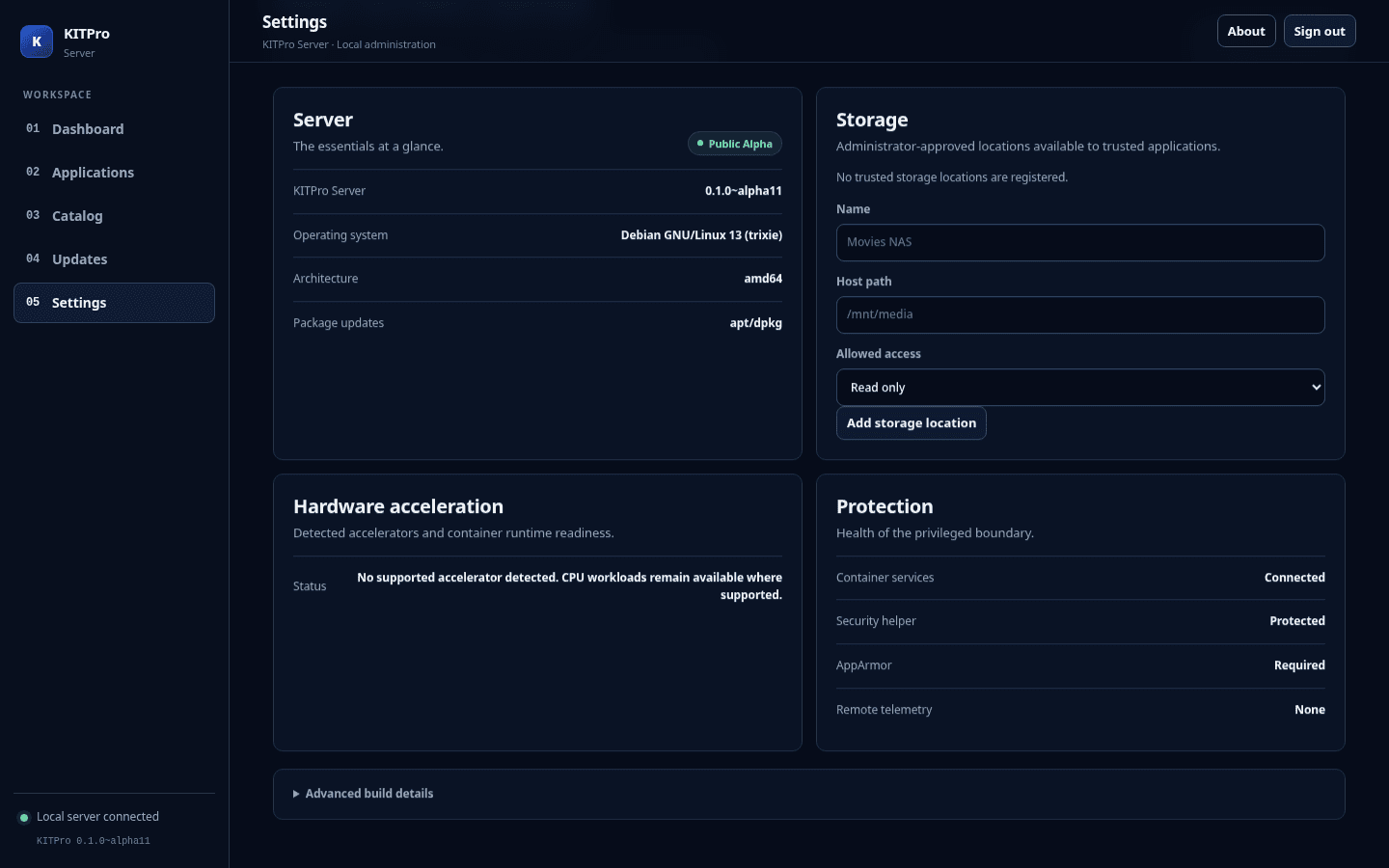Click the Package updates label
The width and height of the screenshot is (1389, 868).
(339, 323)
